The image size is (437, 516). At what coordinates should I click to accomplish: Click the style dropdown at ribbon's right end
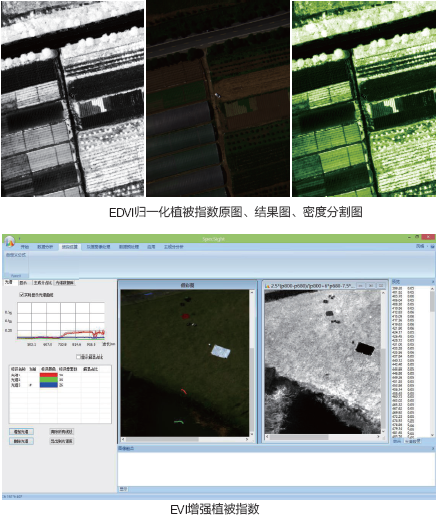pos(422,246)
